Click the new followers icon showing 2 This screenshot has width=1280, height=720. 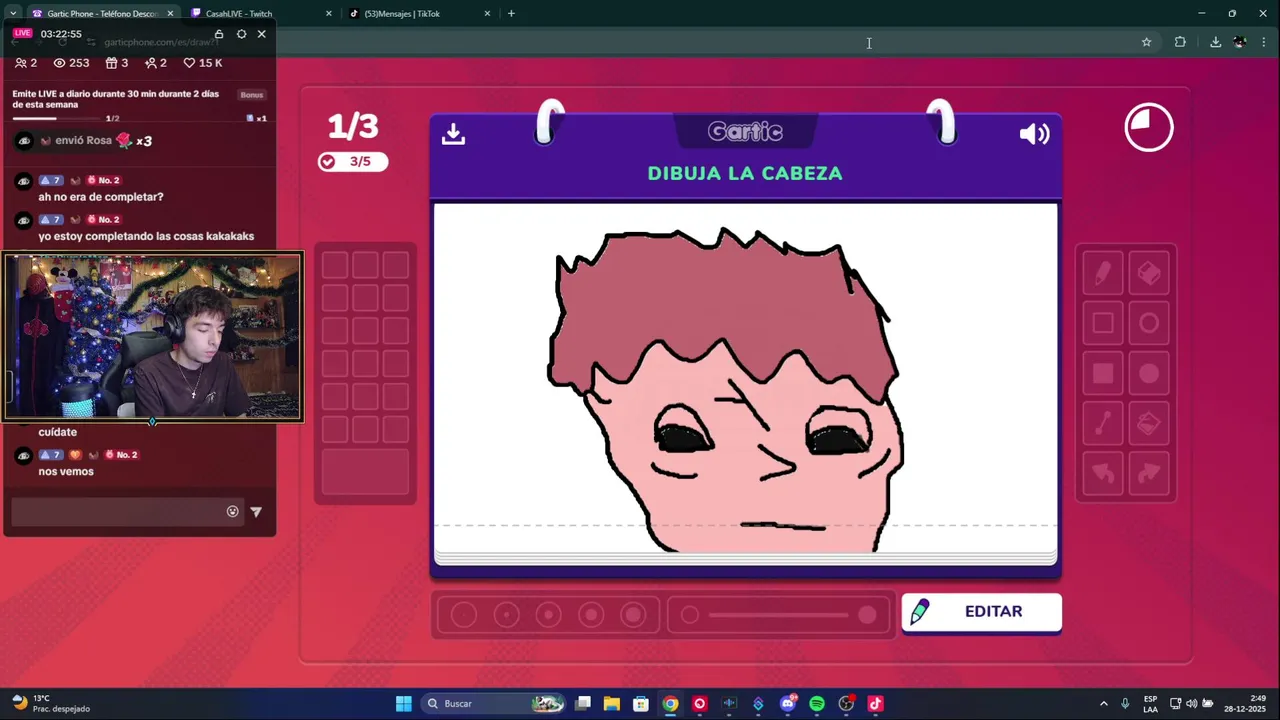[156, 63]
